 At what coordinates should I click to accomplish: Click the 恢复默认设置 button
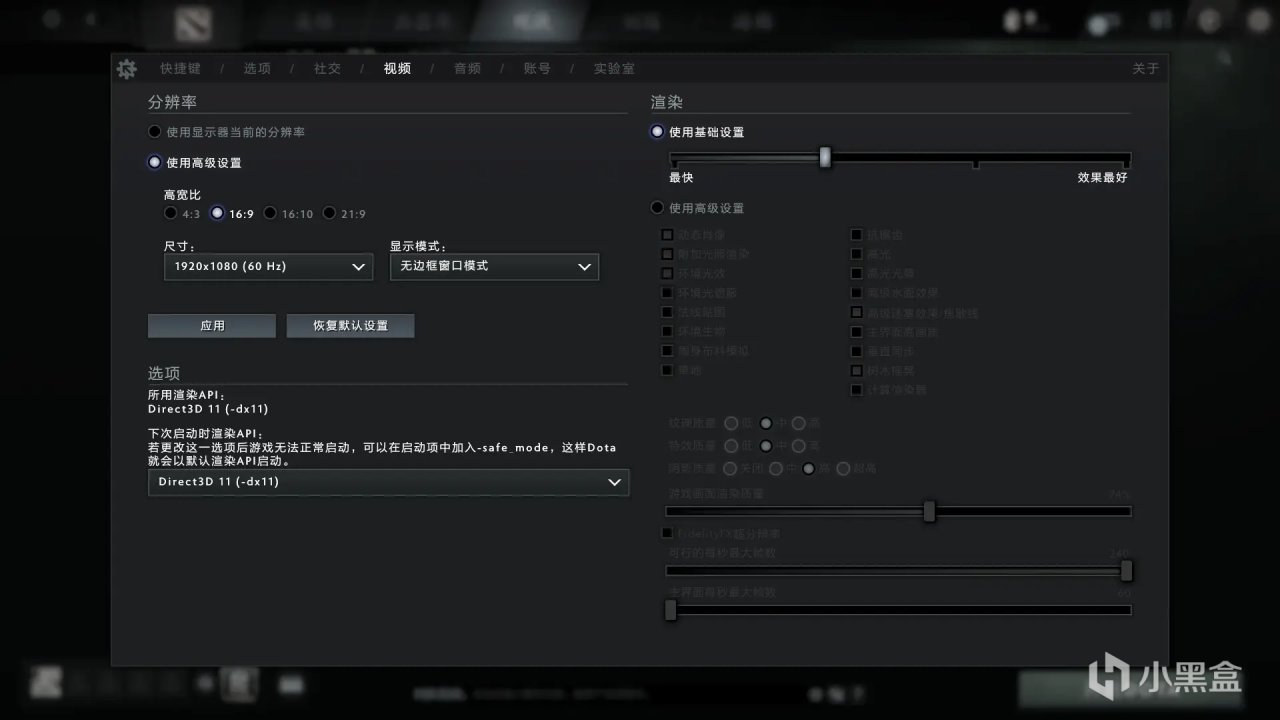[350, 326]
